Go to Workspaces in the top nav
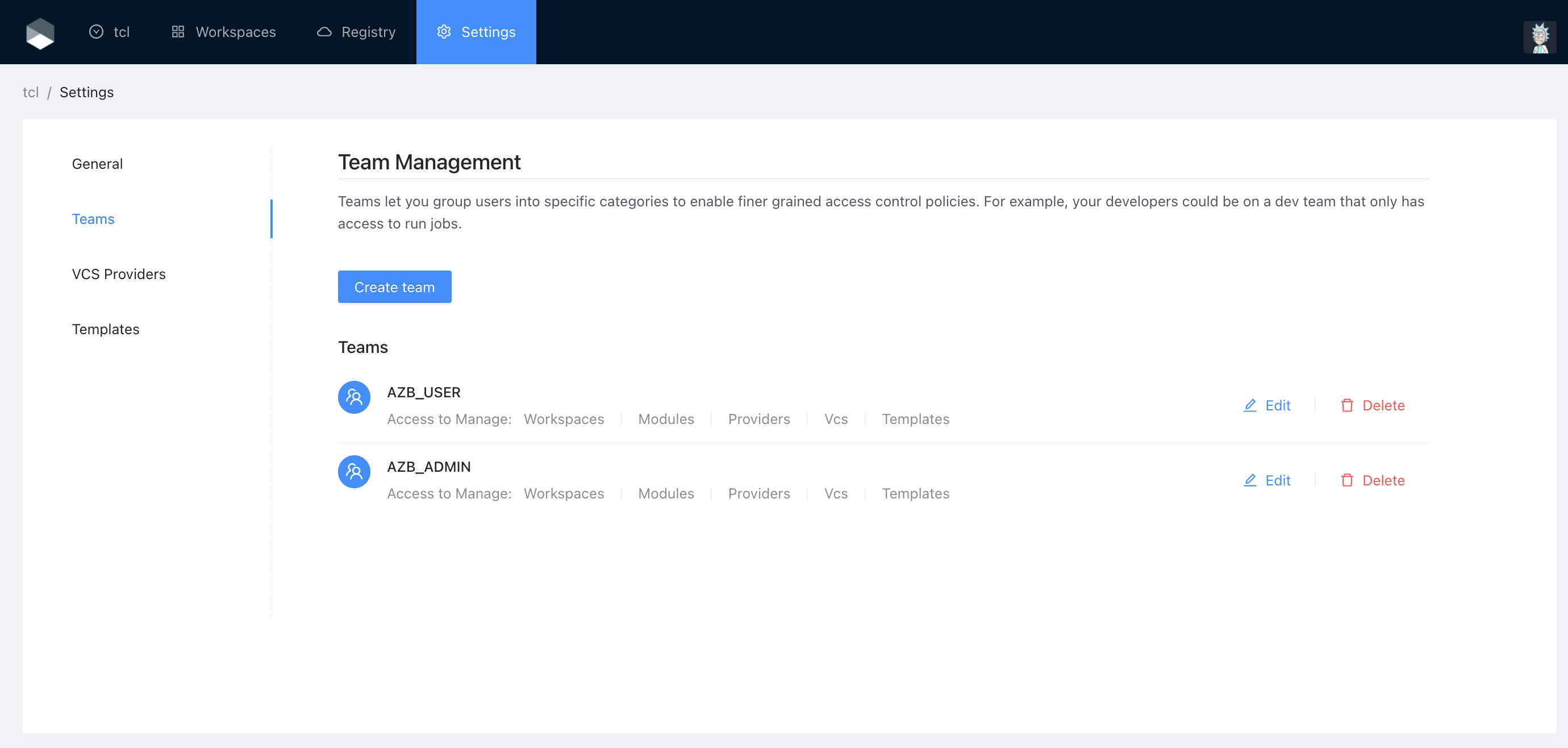Image resolution: width=1568 pixels, height=748 pixels. 223,32
